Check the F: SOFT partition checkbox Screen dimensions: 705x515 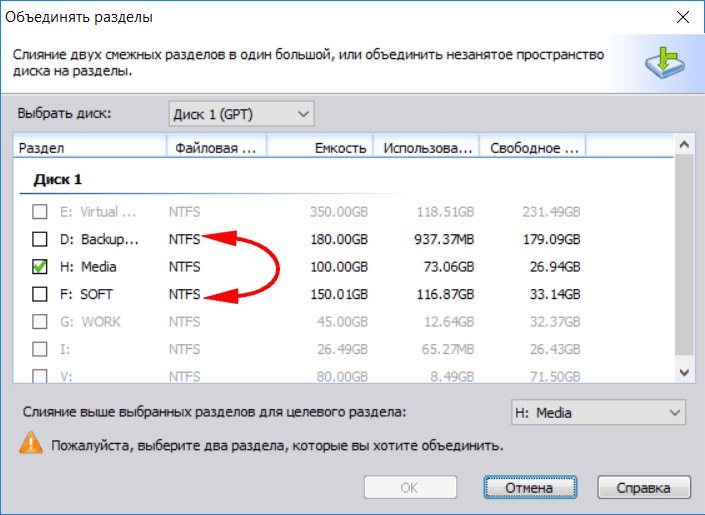click(x=40, y=294)
